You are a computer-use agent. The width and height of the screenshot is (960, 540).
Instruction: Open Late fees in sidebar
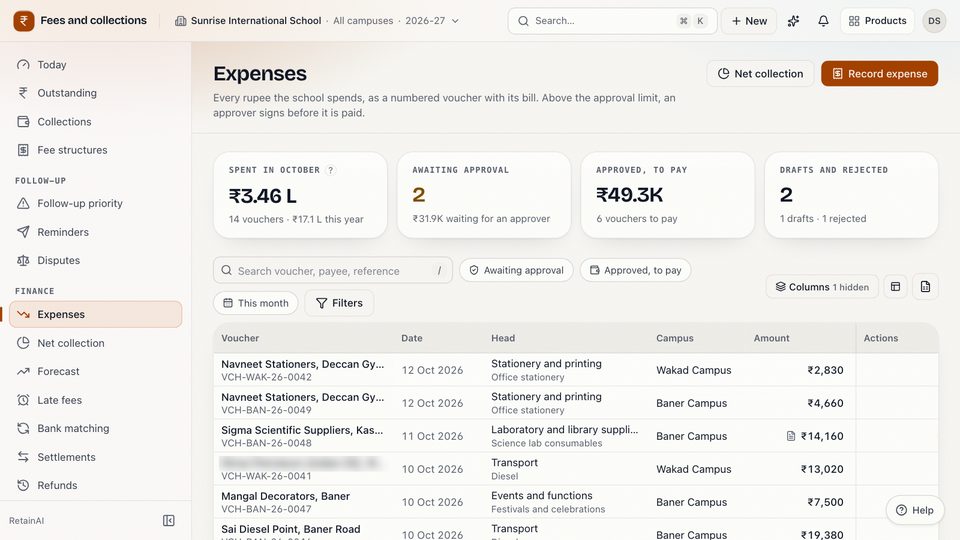tap(96, 400)
